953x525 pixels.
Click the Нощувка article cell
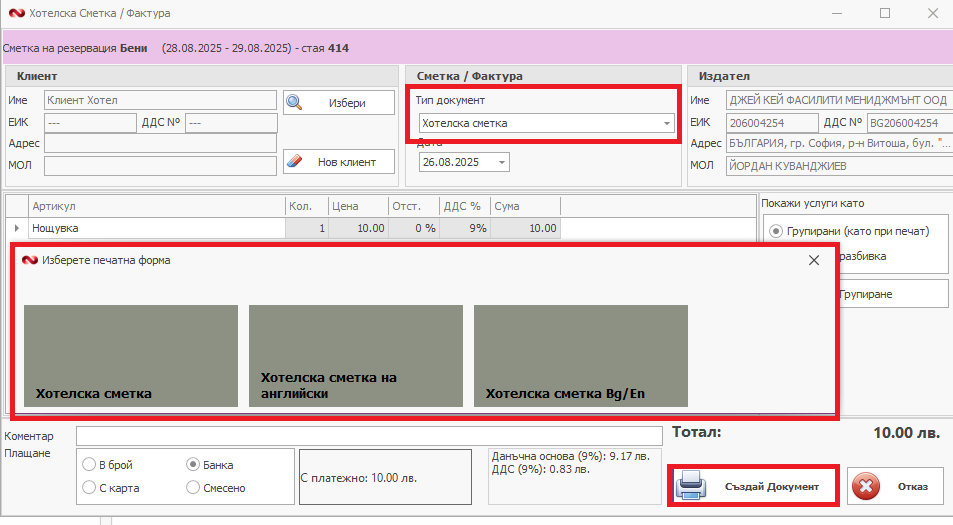(157, 228)
